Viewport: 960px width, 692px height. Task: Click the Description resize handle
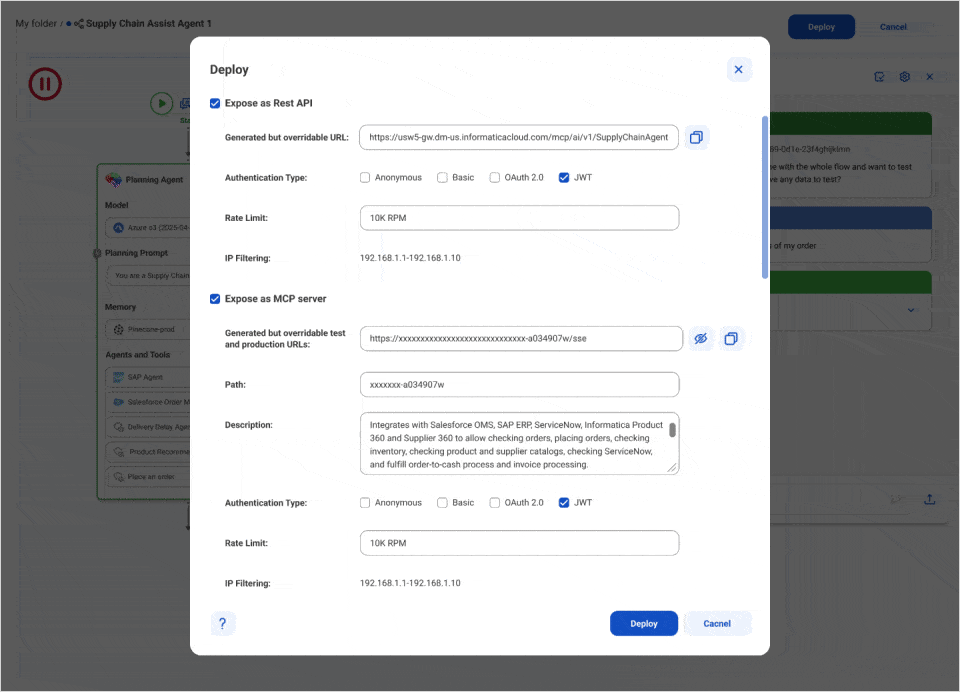(x=672, y=468)
